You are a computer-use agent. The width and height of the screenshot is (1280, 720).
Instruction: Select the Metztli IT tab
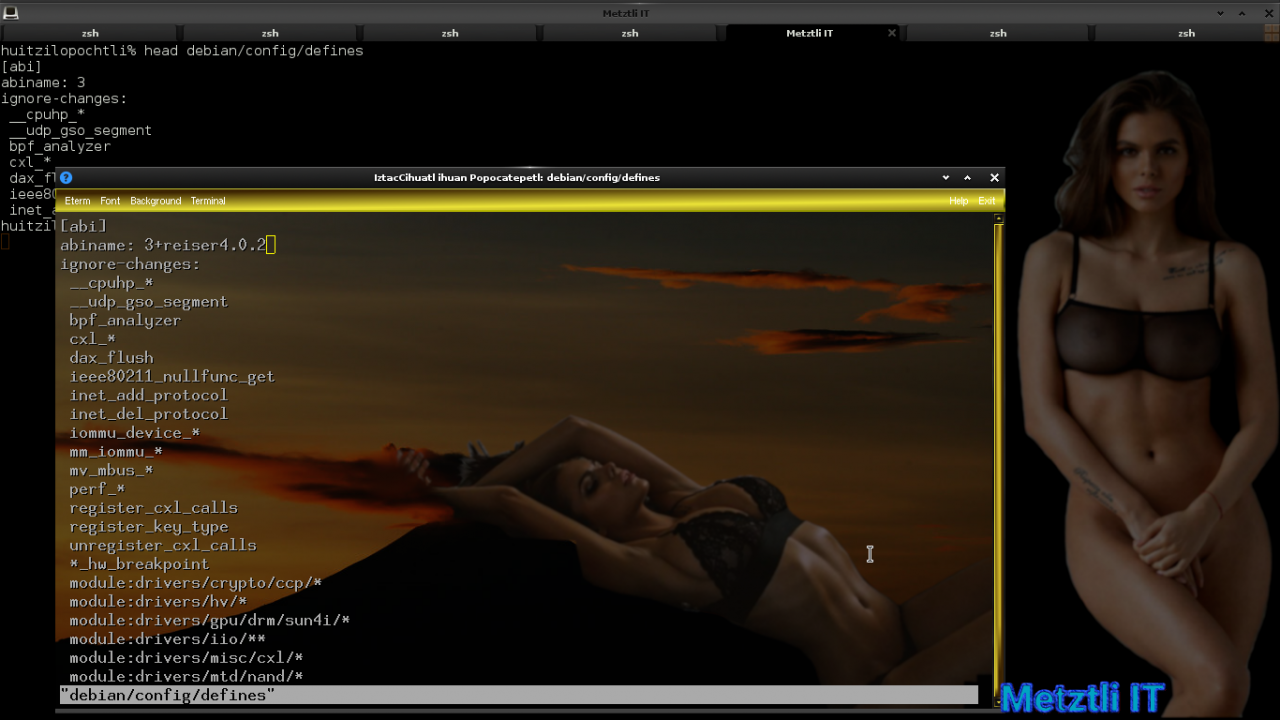(x=810, y=33)
